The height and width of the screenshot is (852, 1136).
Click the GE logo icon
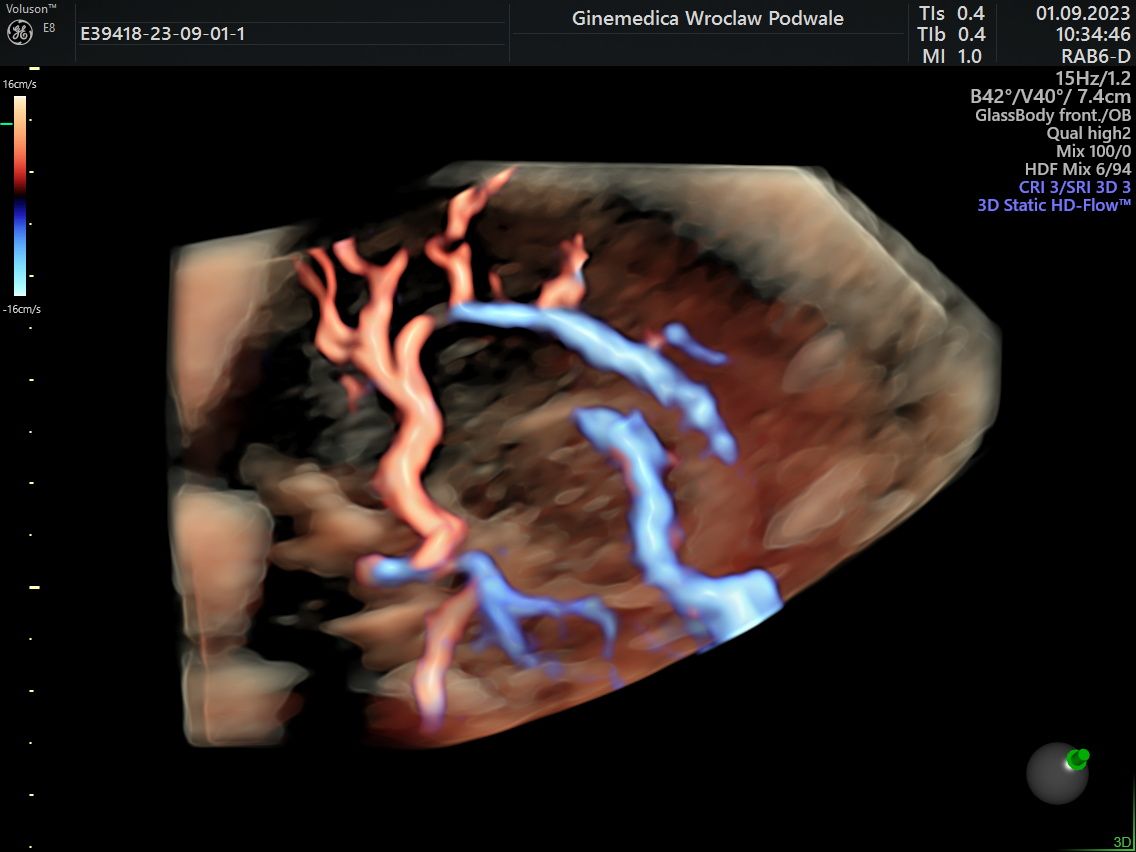(x=21, y=33)
